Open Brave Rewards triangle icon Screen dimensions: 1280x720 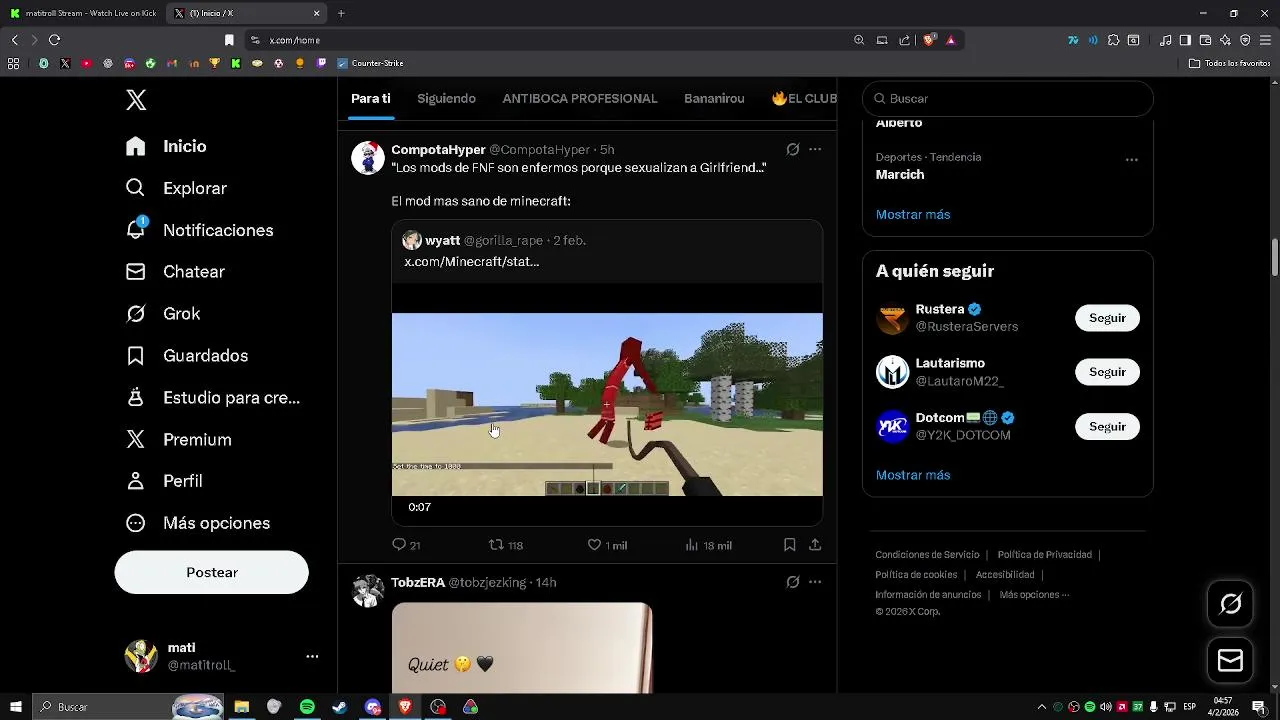(x=951, y=40)
